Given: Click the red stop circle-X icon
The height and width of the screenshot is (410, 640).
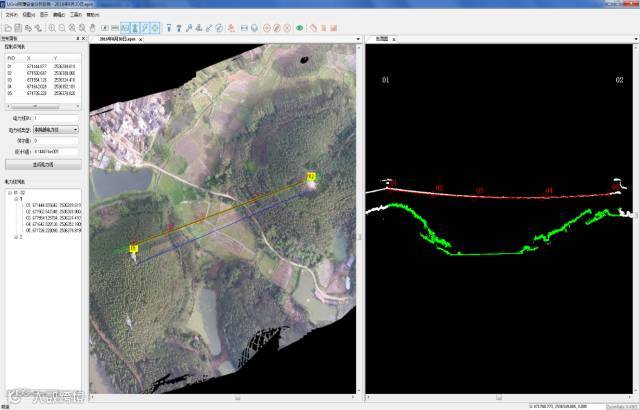Looking at the screenshot, I should point(287,28).
